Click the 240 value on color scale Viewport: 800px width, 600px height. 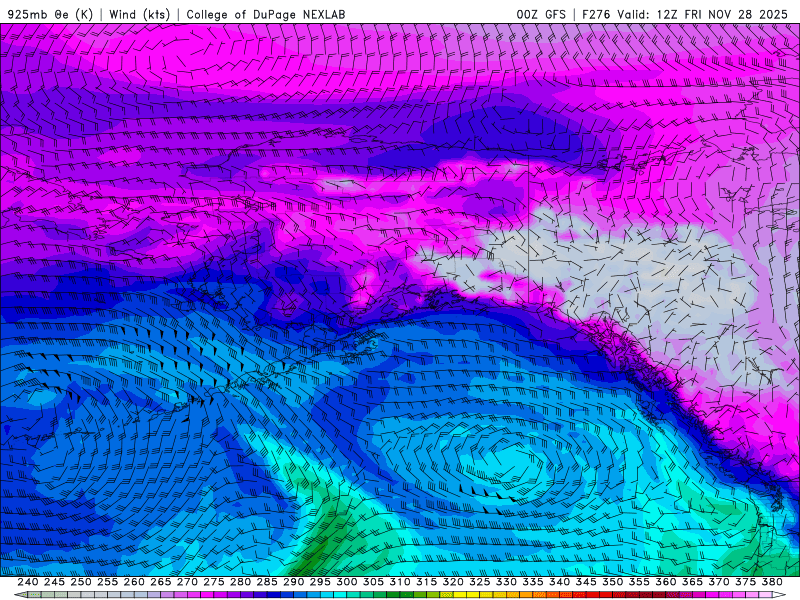coord(28,582)
